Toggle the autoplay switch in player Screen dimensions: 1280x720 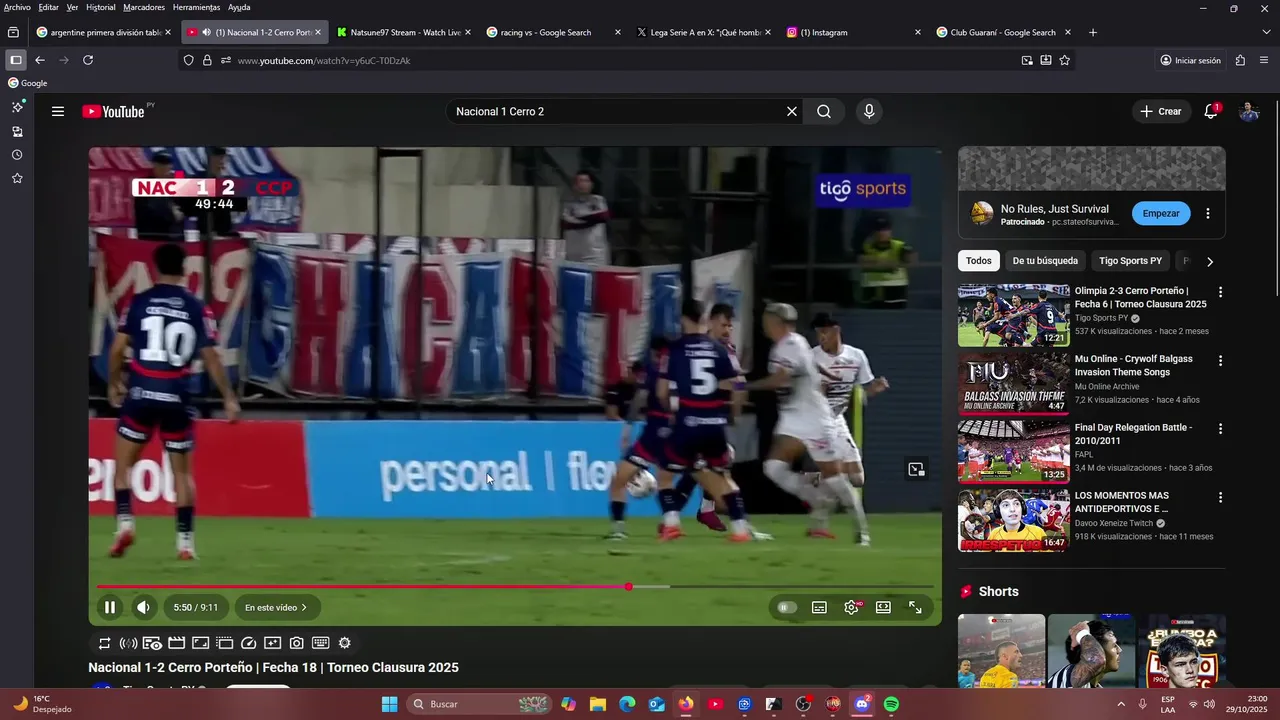tap(788, 607)
